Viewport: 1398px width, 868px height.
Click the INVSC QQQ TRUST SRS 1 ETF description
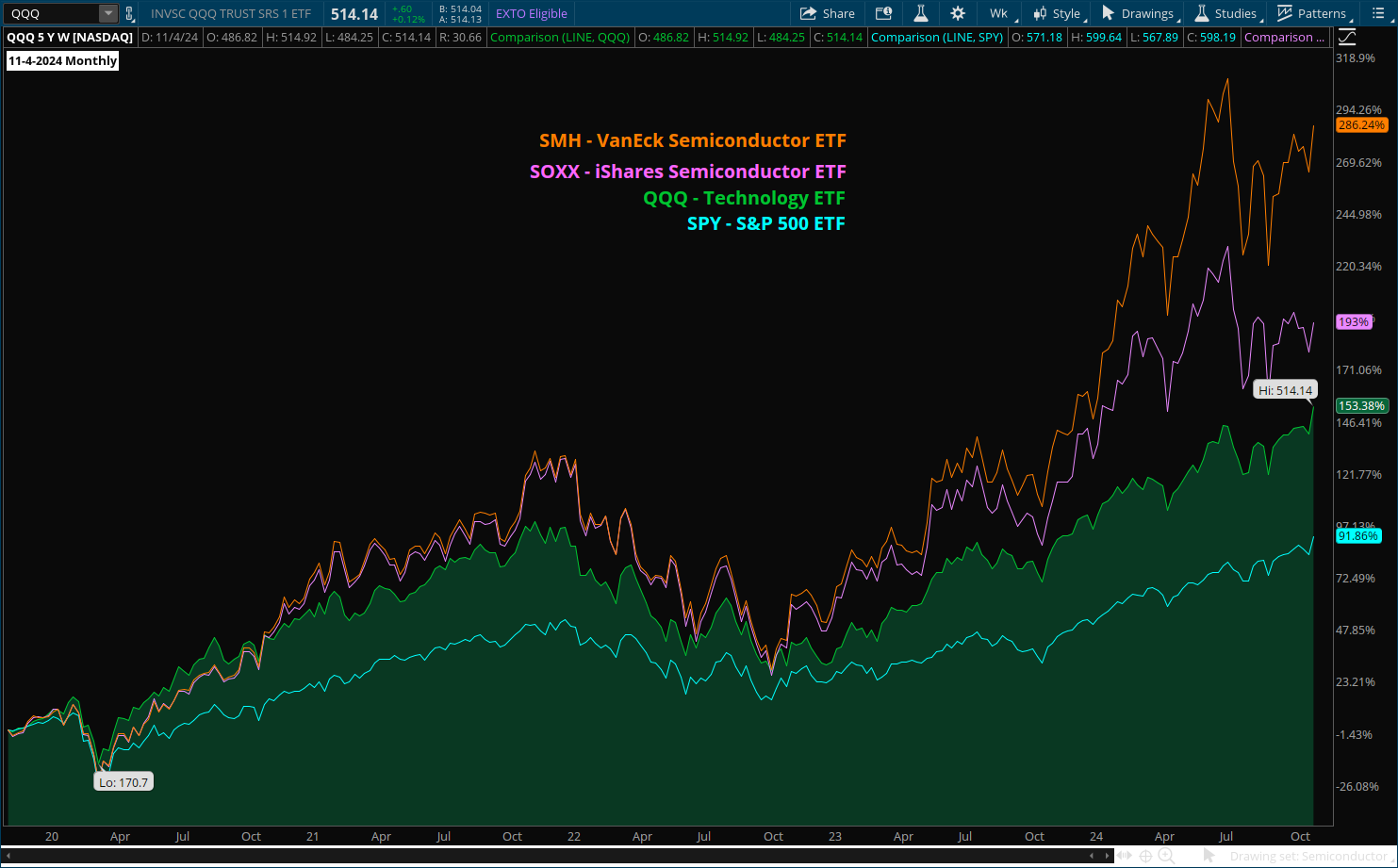231,13
